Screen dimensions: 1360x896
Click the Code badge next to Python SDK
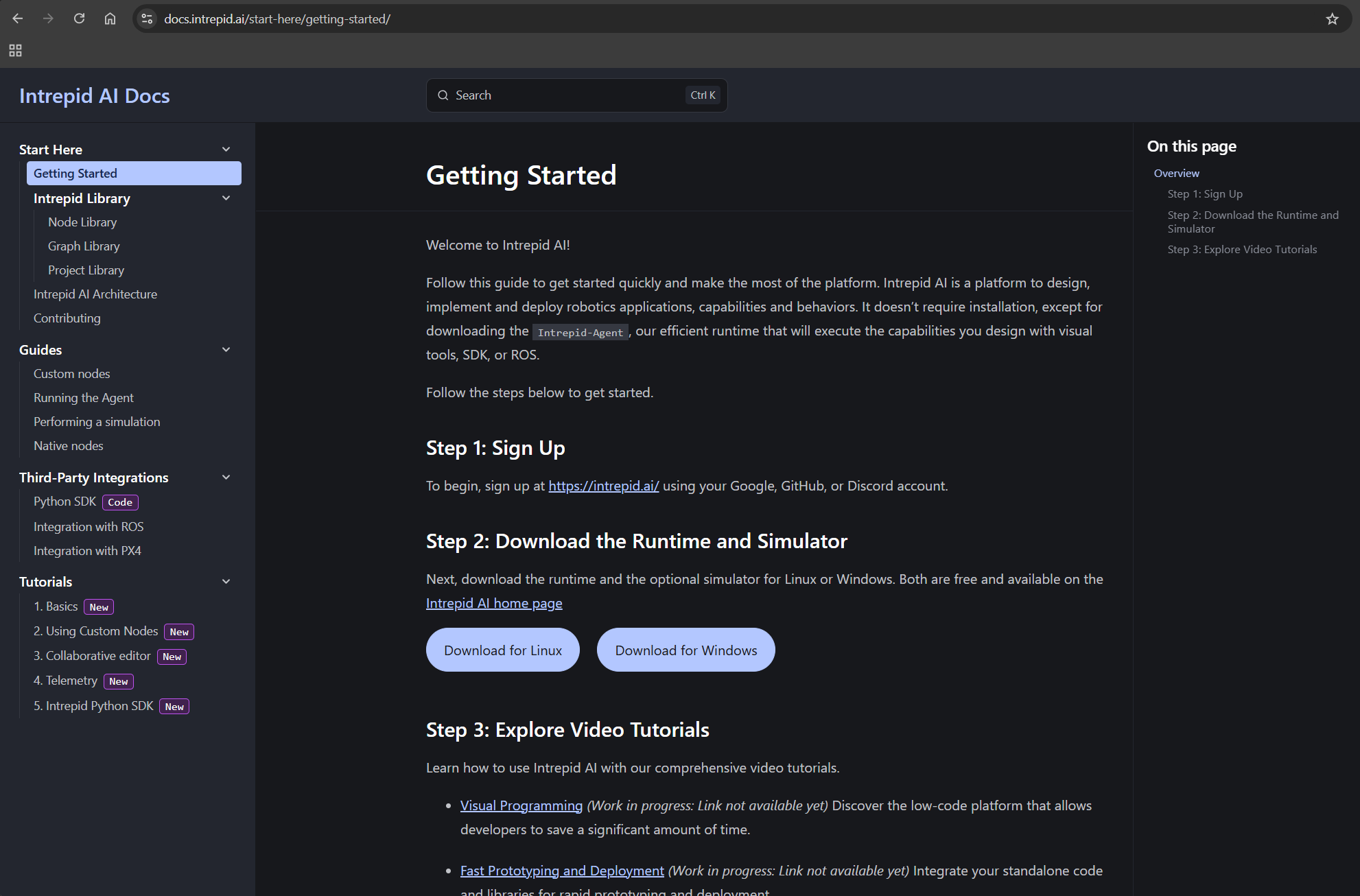pos(120,502)
